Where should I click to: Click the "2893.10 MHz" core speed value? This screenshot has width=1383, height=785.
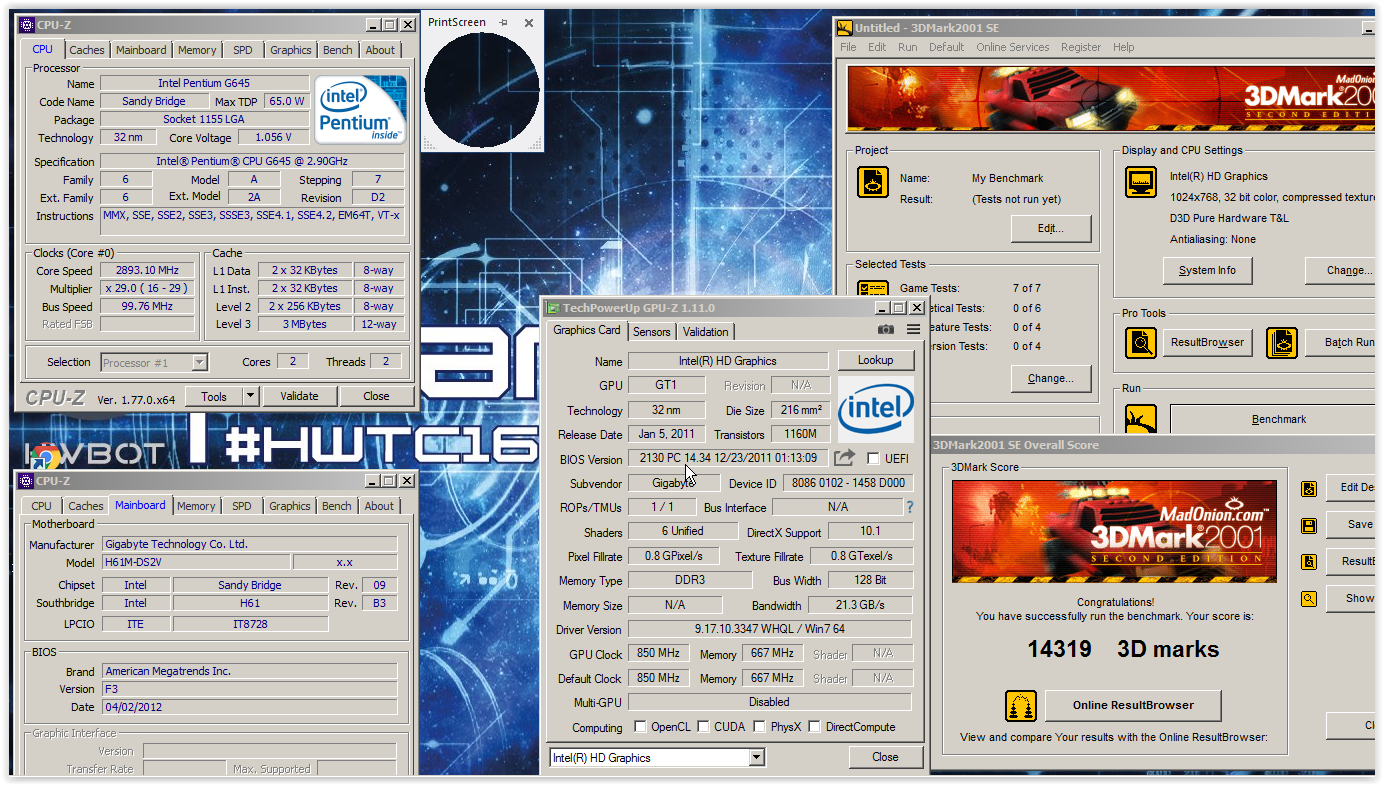point(148,270)
